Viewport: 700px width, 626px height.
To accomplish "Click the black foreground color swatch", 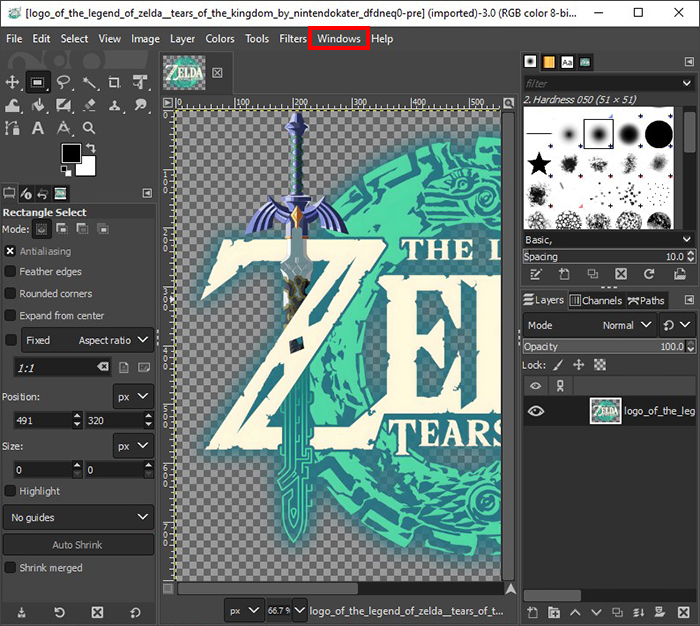I will pyautogui.click(x=71, y=153).
